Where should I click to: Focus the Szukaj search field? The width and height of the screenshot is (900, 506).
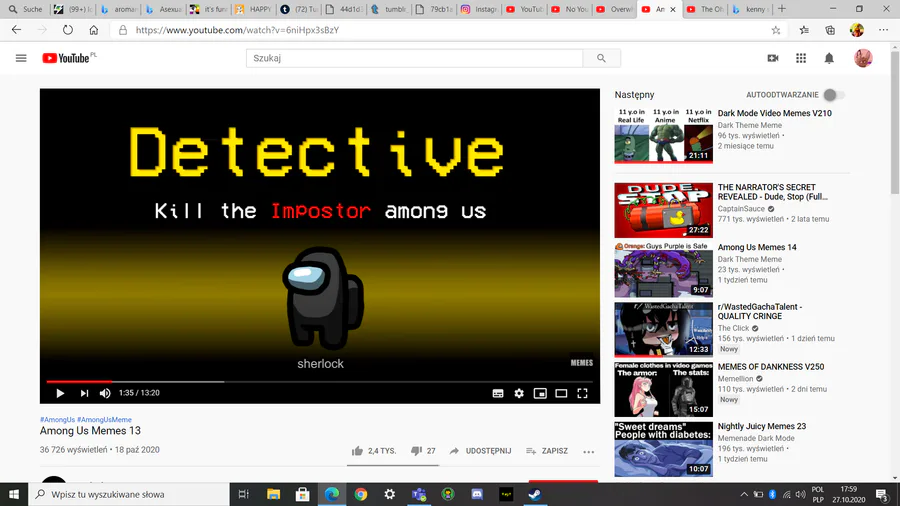coord(414,58)
